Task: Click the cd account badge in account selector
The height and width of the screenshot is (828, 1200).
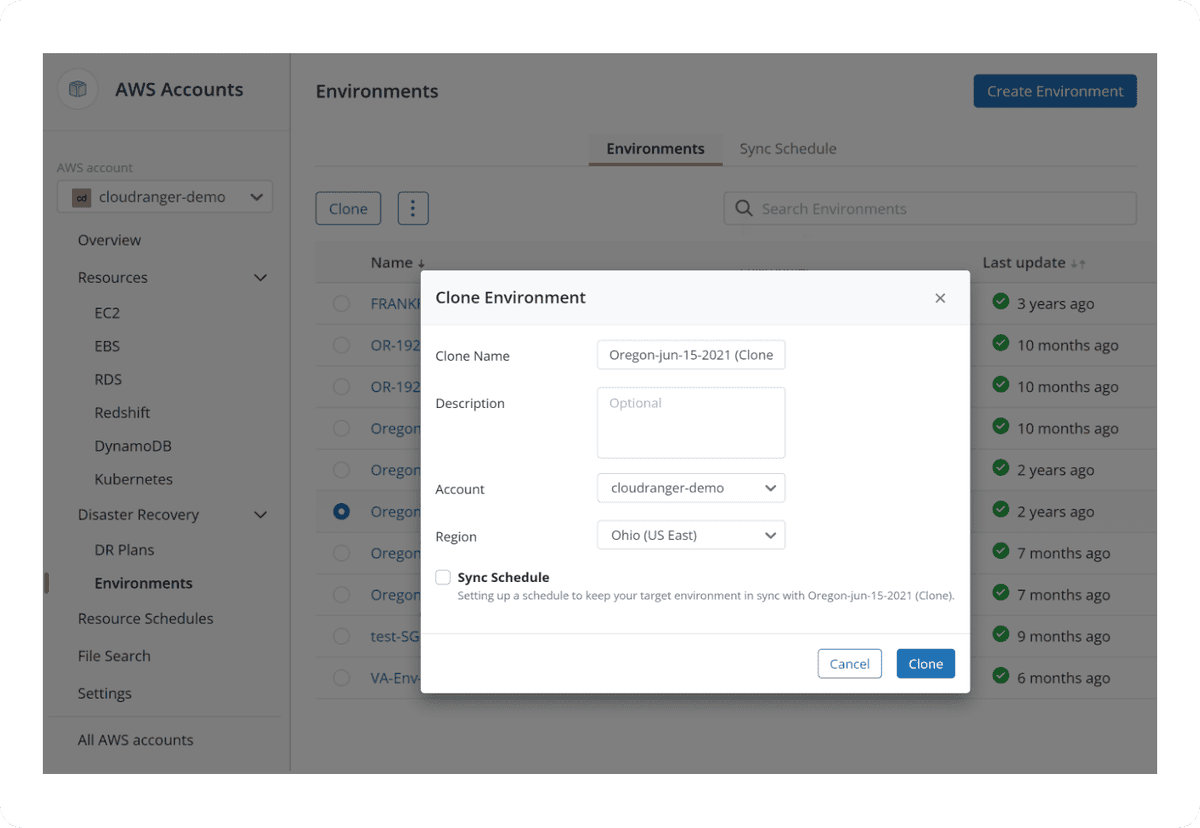Action: point(81,197)
